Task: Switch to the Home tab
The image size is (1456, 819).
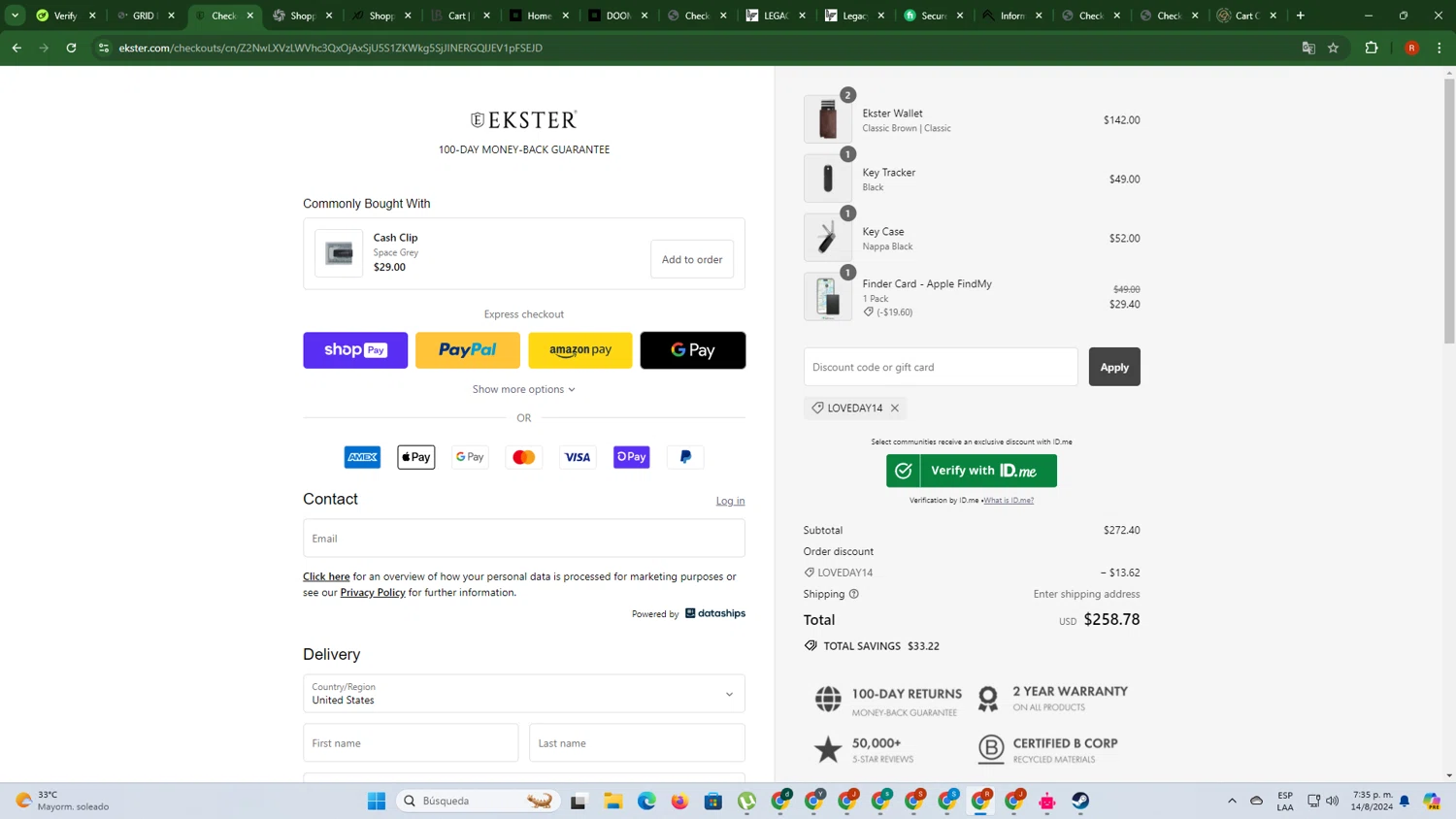Action: 539,16
